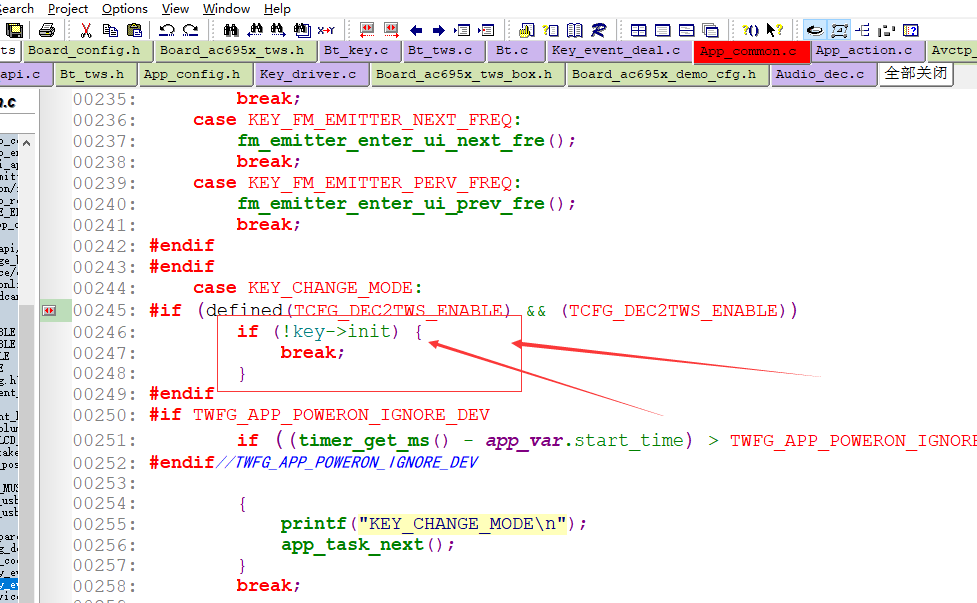
Task: Click the symbol panel scroll-up arrow
Action: 26,143
